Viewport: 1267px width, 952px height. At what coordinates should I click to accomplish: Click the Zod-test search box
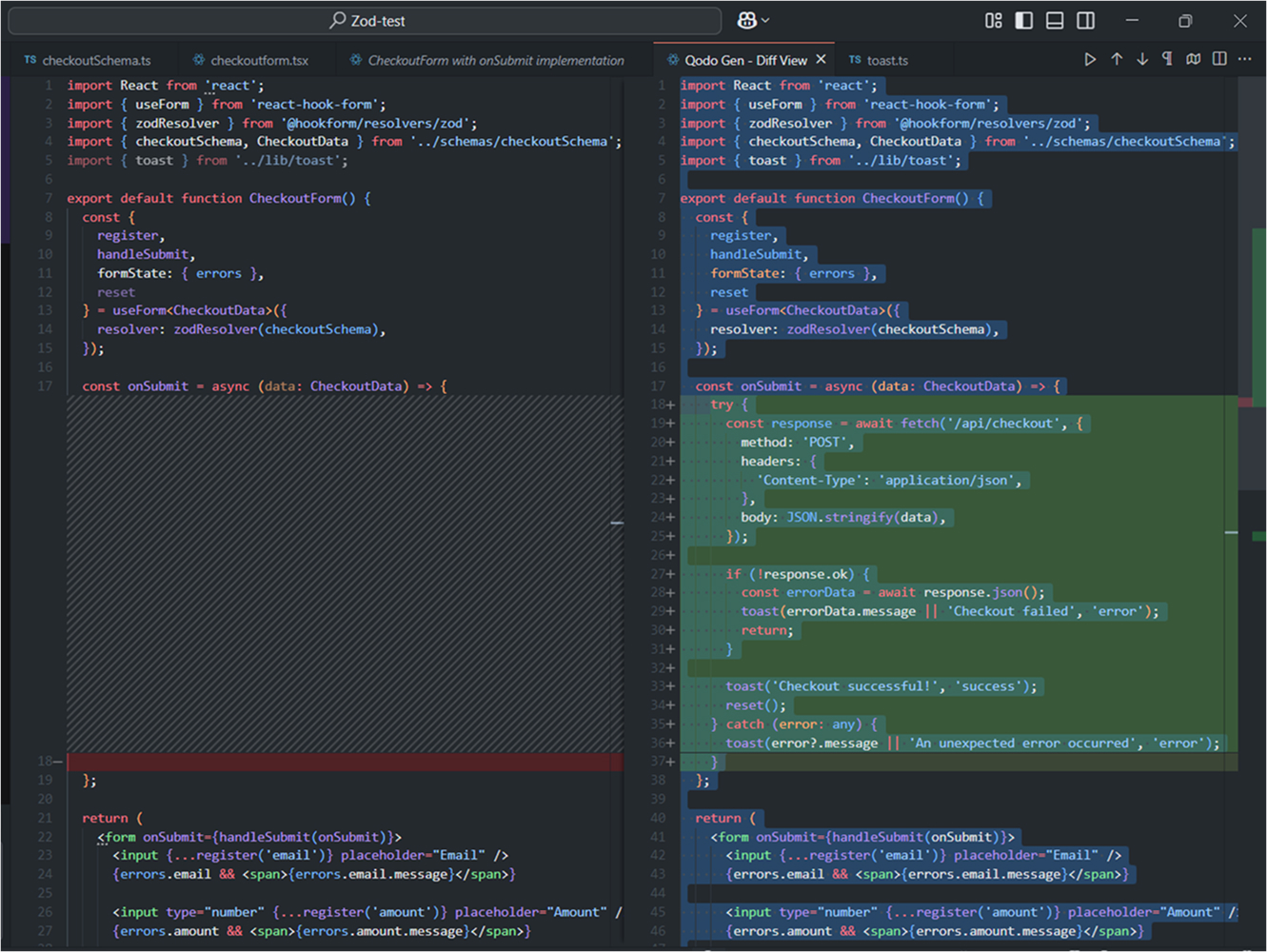tap(365, 20)
